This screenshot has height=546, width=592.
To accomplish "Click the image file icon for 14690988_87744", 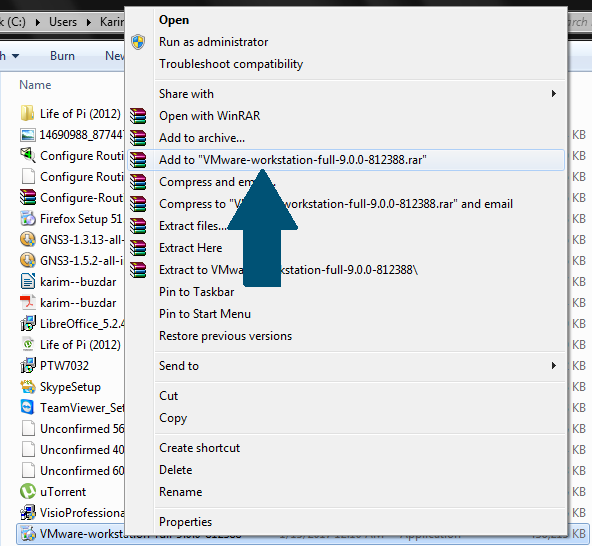I will (28, 134).
